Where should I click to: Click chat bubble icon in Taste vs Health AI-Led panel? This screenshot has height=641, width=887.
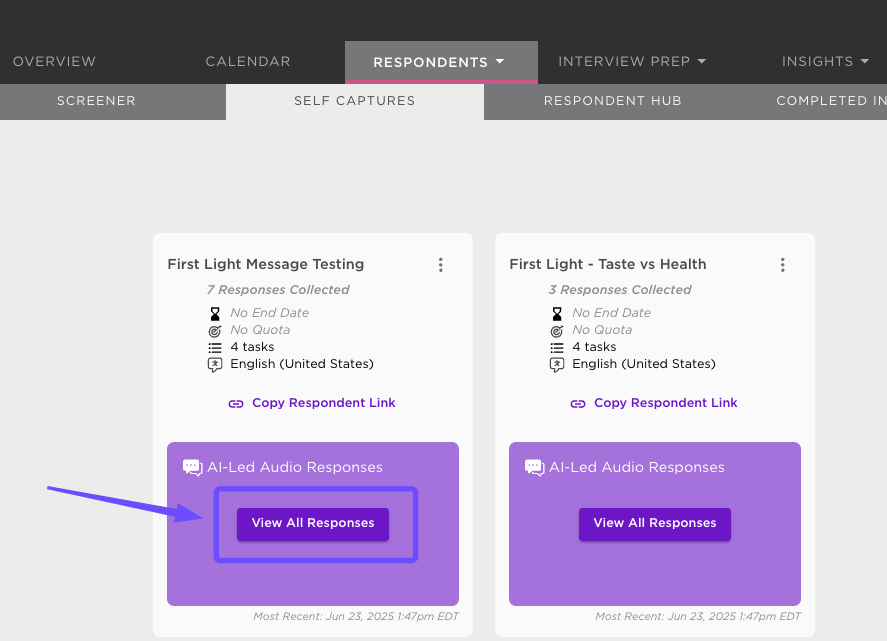click(x=535, y=467)
